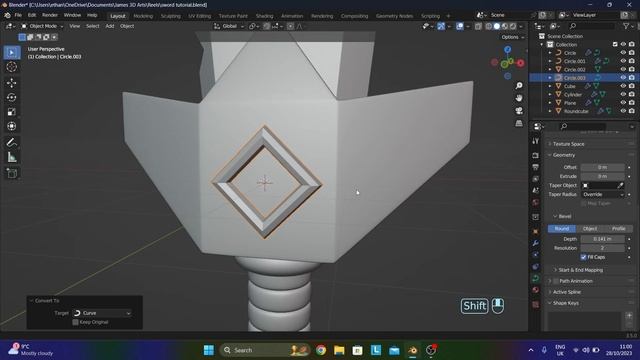The image size is (640, 360).
Task: Select the Scale tool
Action: click(12, 112)
